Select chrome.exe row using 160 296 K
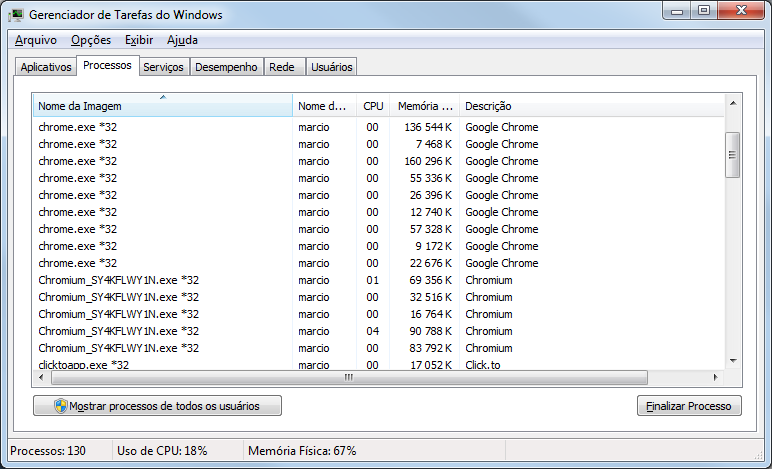Viewport: 772px width, 469px height. (x=379, y=161)
